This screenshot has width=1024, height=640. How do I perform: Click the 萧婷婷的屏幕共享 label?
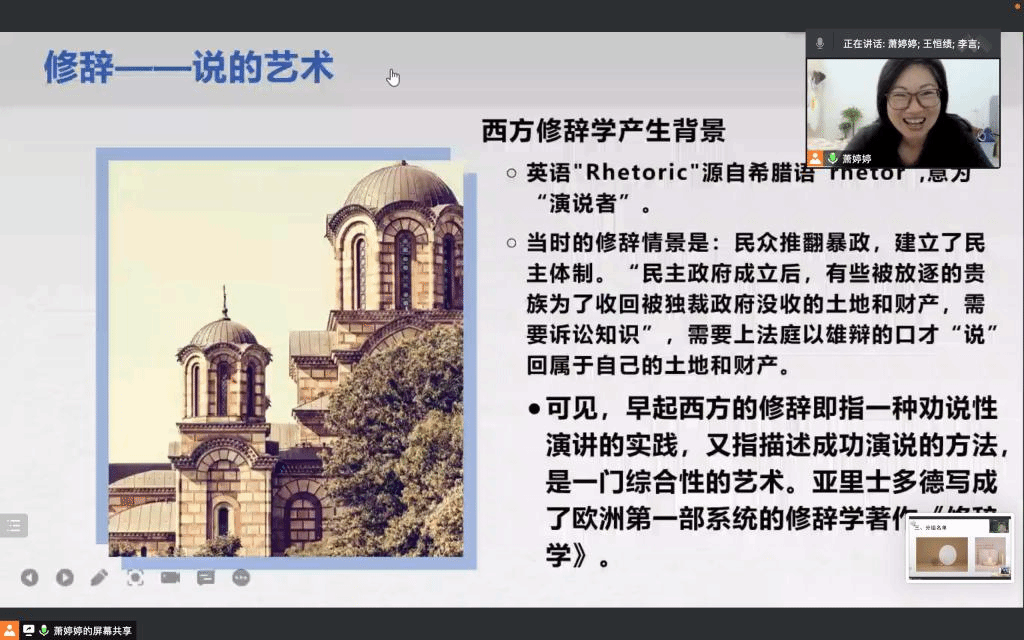[x=93, y=631]
